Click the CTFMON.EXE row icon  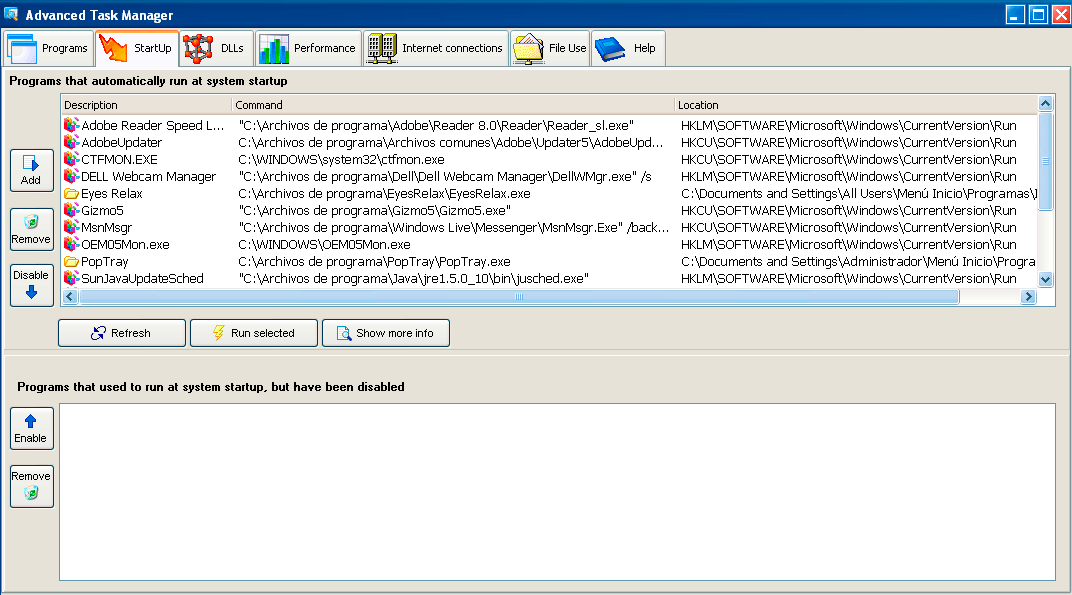coord(71,159)
